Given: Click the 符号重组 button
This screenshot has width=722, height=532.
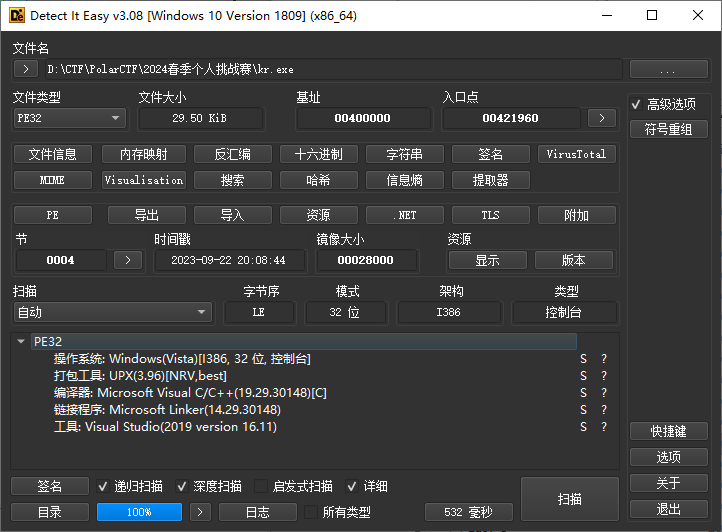Looking at the screenshot, I should click(x=669, y=129).
